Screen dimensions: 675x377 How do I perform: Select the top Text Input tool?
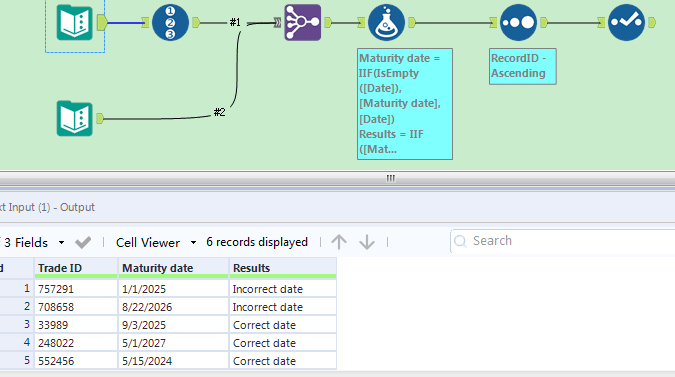click(x=74, y=22)
